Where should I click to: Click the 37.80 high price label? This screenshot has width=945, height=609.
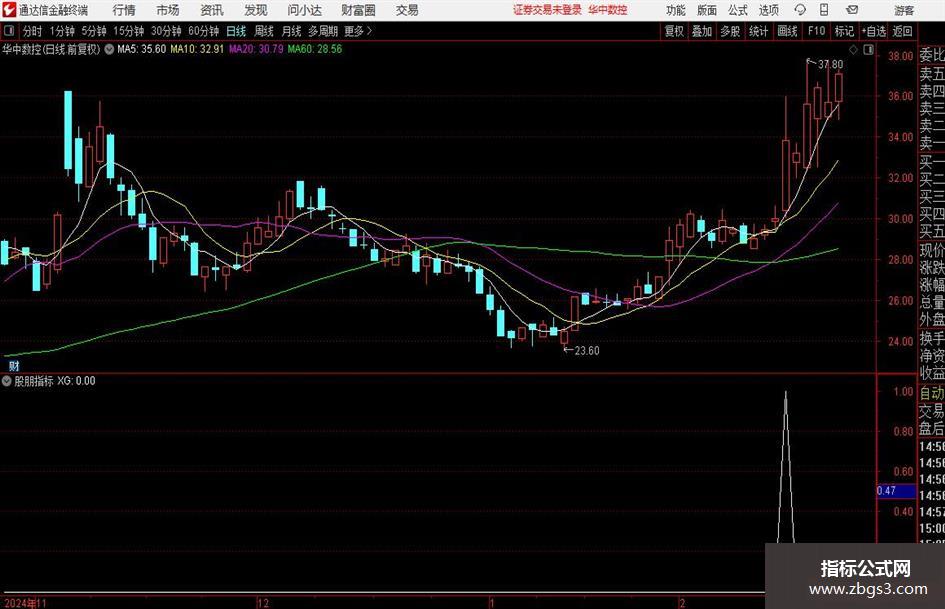click(830, 65)
